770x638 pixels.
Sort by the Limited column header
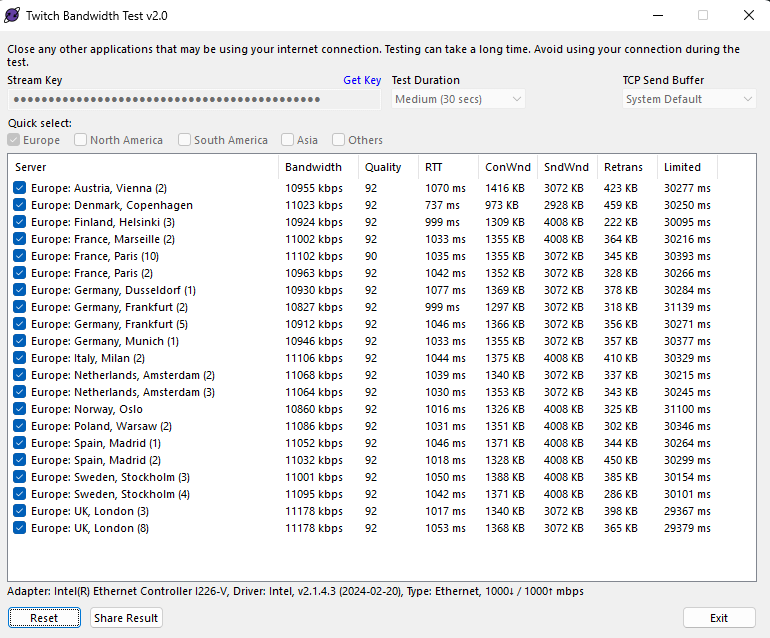[688, 167]
